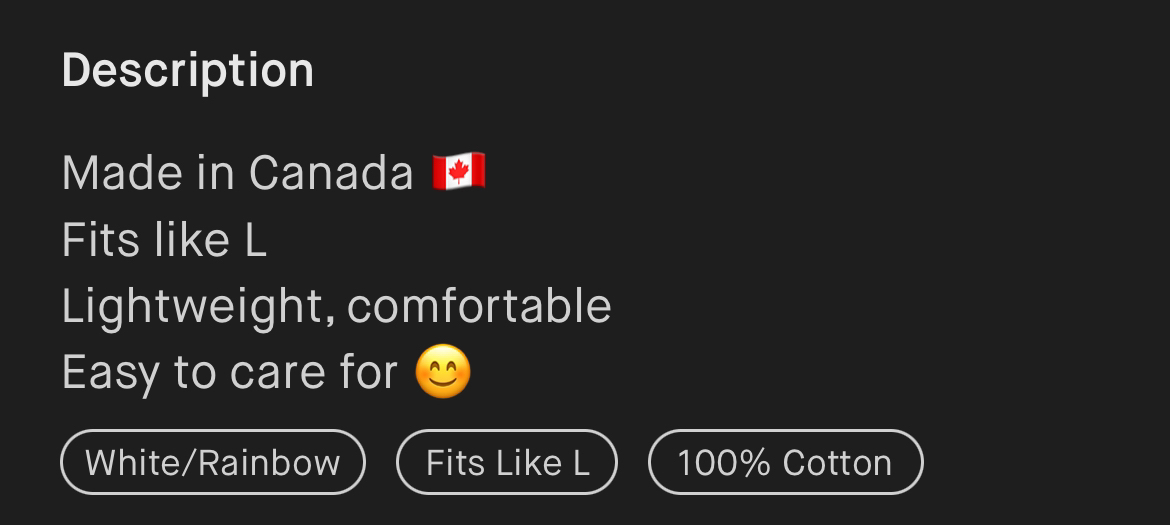Click the "Easy to care for" line
Viewport: 1170px width, 525px height.
(230, 373)
